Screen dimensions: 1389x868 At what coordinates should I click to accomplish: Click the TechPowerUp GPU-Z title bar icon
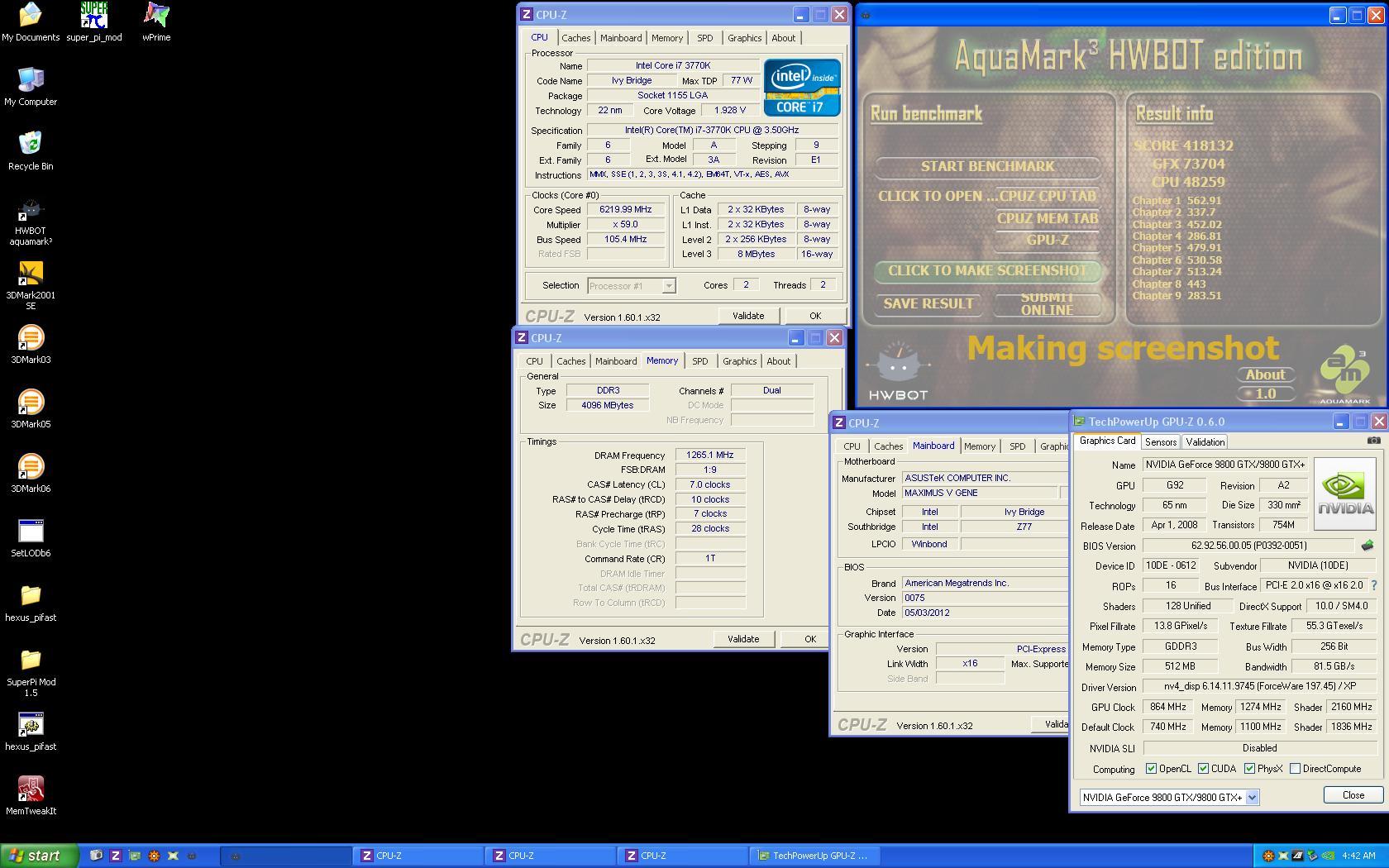[x=1079, y=422]
